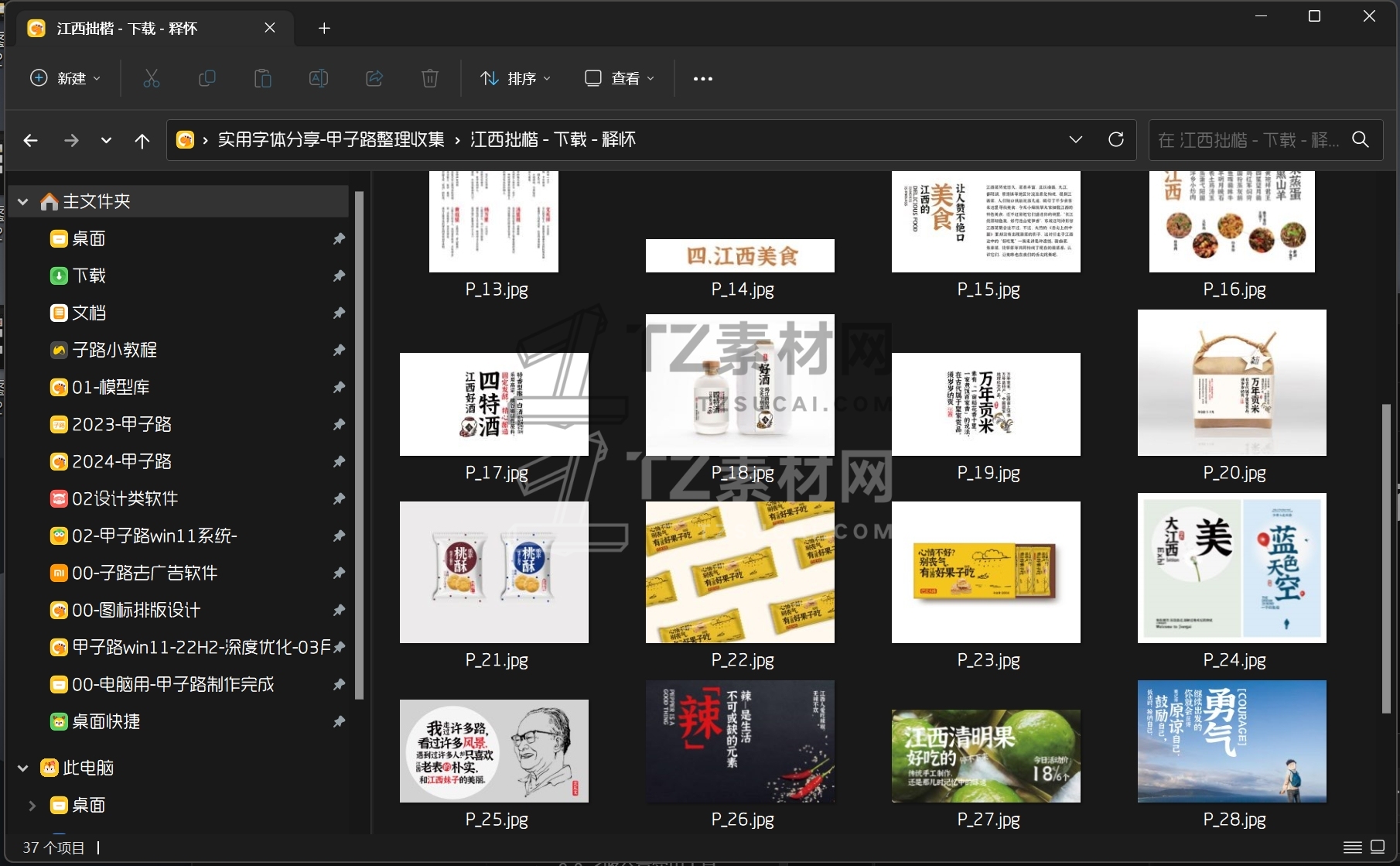The height and width of the screenshot is (866, 1400).
Task: Unpin 下载 folder from quick access
Action: (339, 276)
